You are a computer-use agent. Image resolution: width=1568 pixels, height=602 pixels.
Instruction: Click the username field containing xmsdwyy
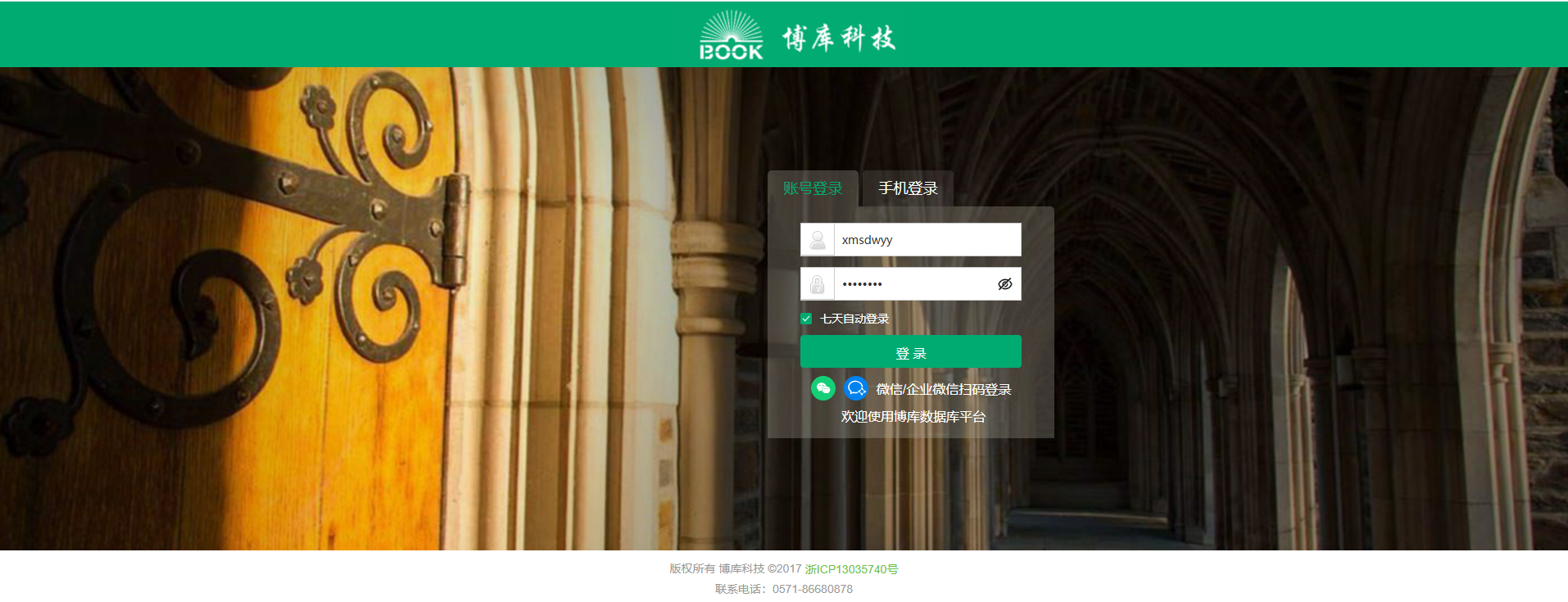click(x=927, y=240)
